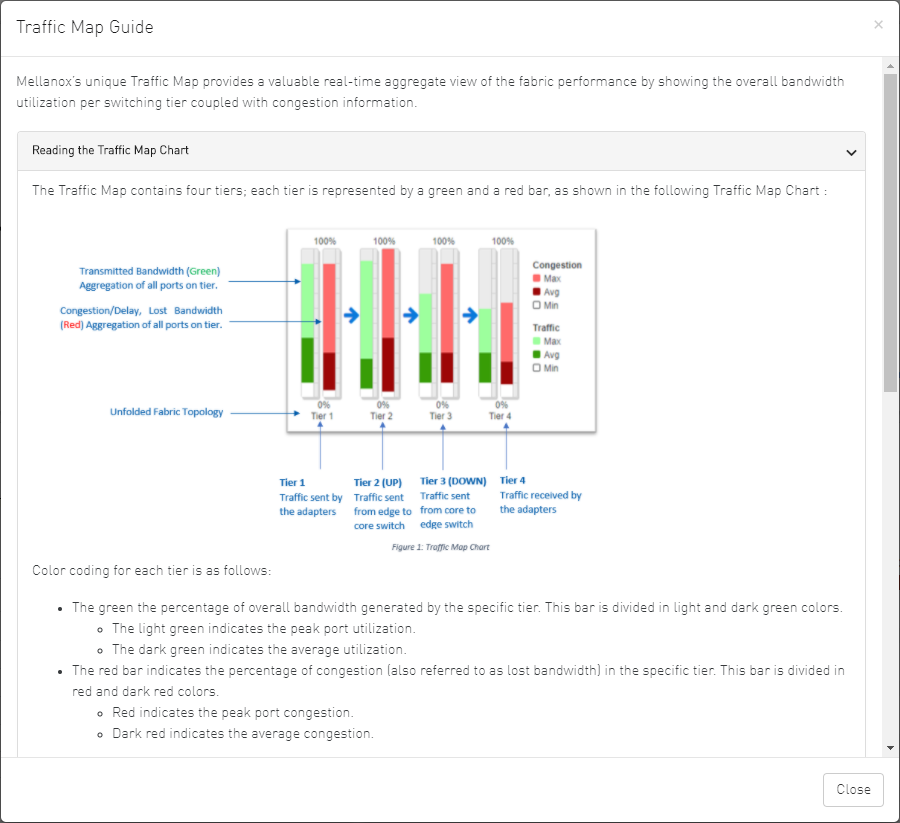Click the 'Figure 1: Traffic Map Chart' caption

click(x=441, y=547)
